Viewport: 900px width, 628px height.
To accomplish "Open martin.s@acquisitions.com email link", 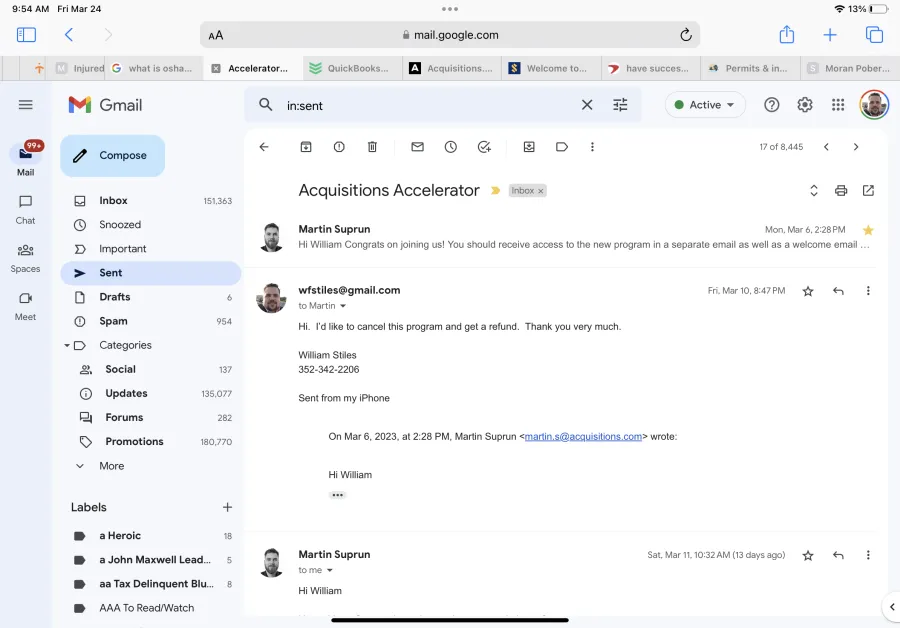I will coord(583,437).
